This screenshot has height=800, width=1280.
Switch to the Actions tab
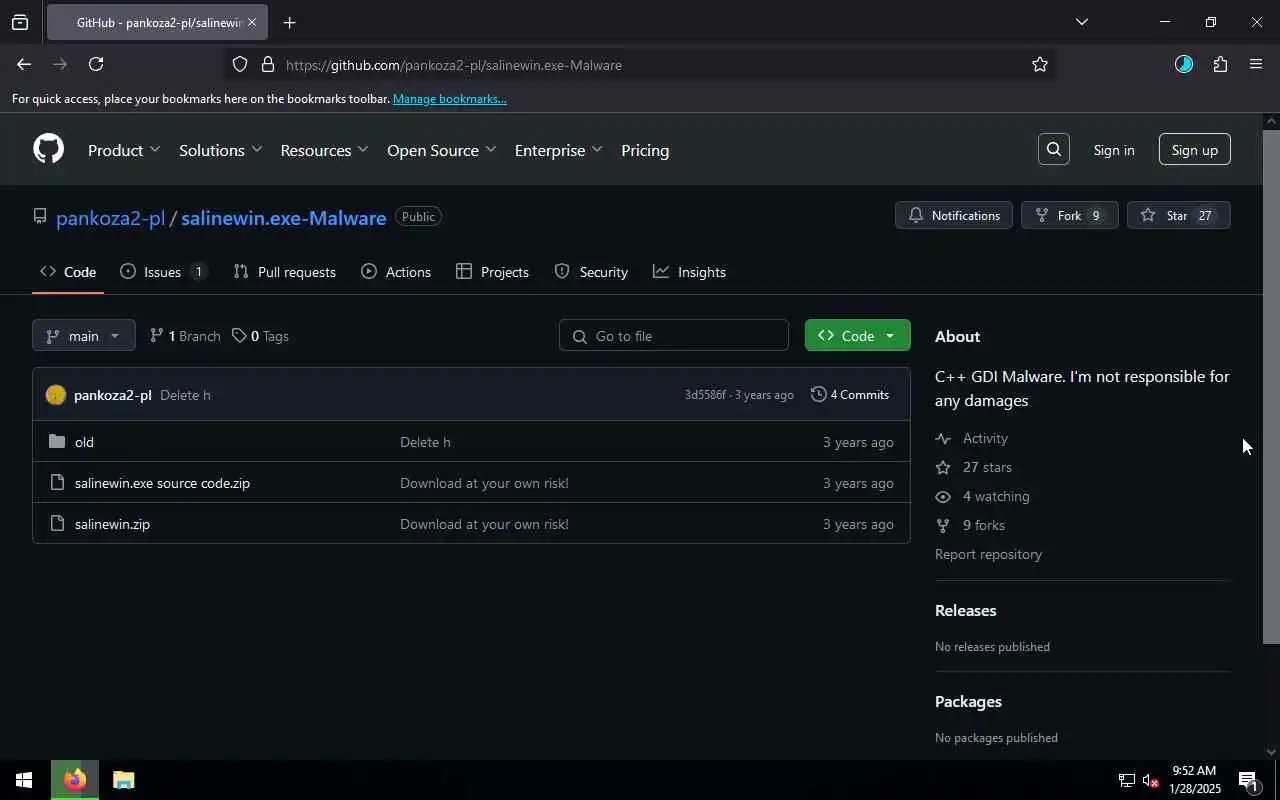(396, 272)
